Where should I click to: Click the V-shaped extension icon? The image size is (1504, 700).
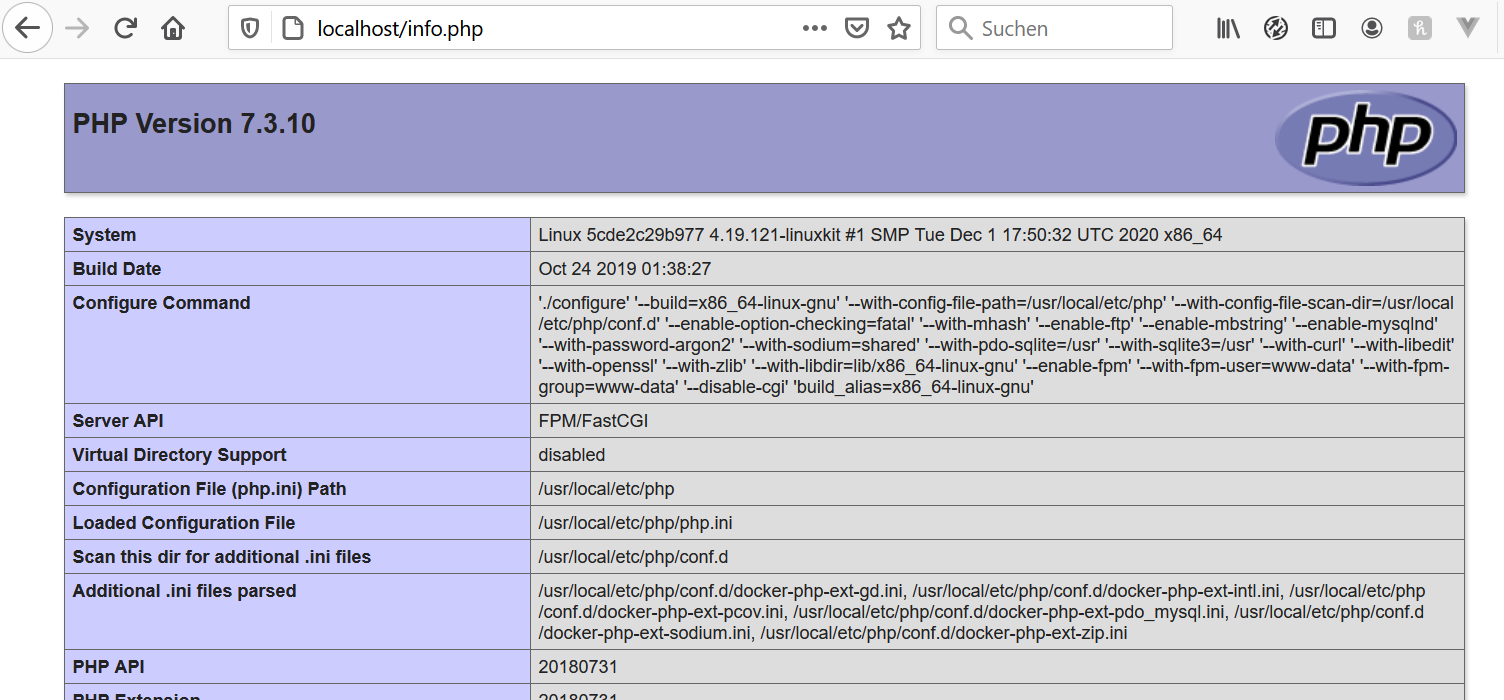[x=1468, y=28]
